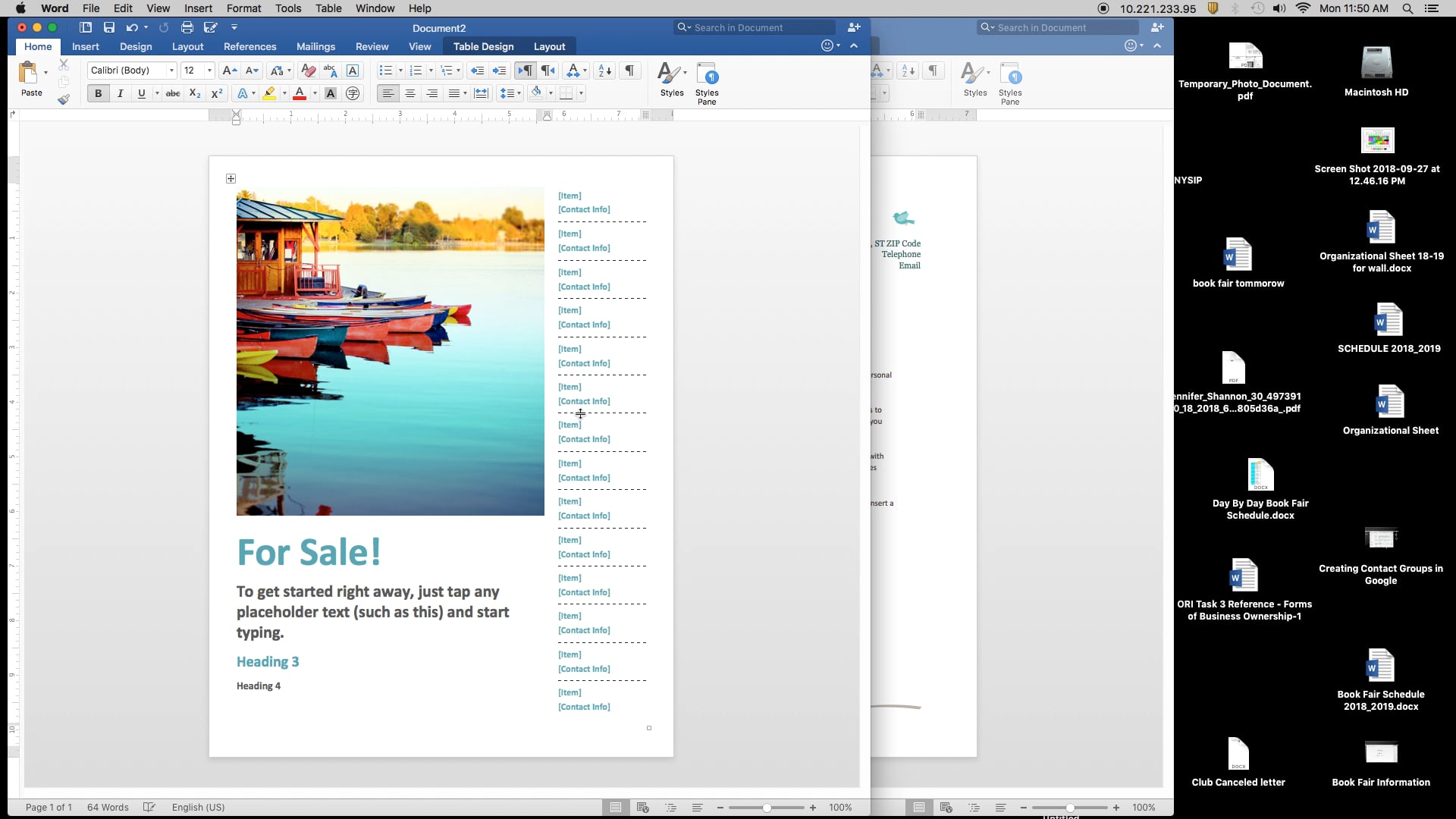Click the Superscript X2 icon
Image resolution: width=1456 pixels, height=819 pixels.
click(217, 93)
